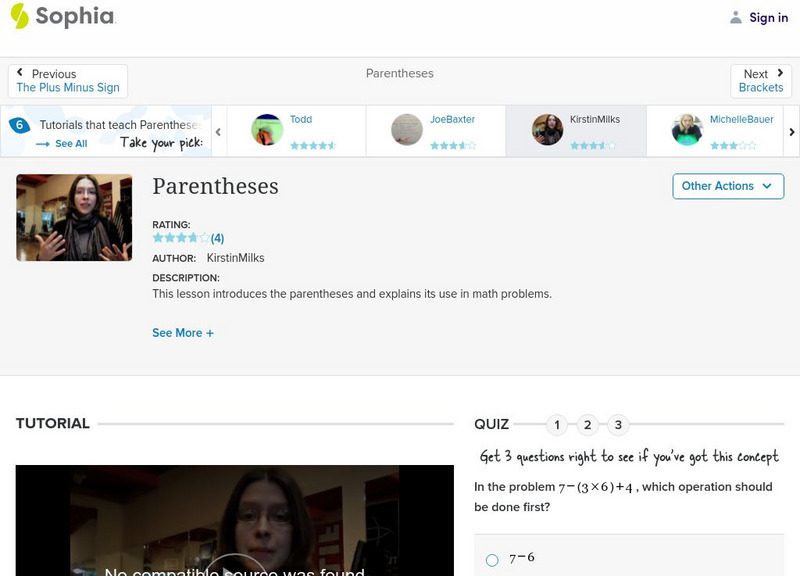Click the blue number 6 tutorials badge
Viewport: 800px width, 576px height.
point(19,125)
